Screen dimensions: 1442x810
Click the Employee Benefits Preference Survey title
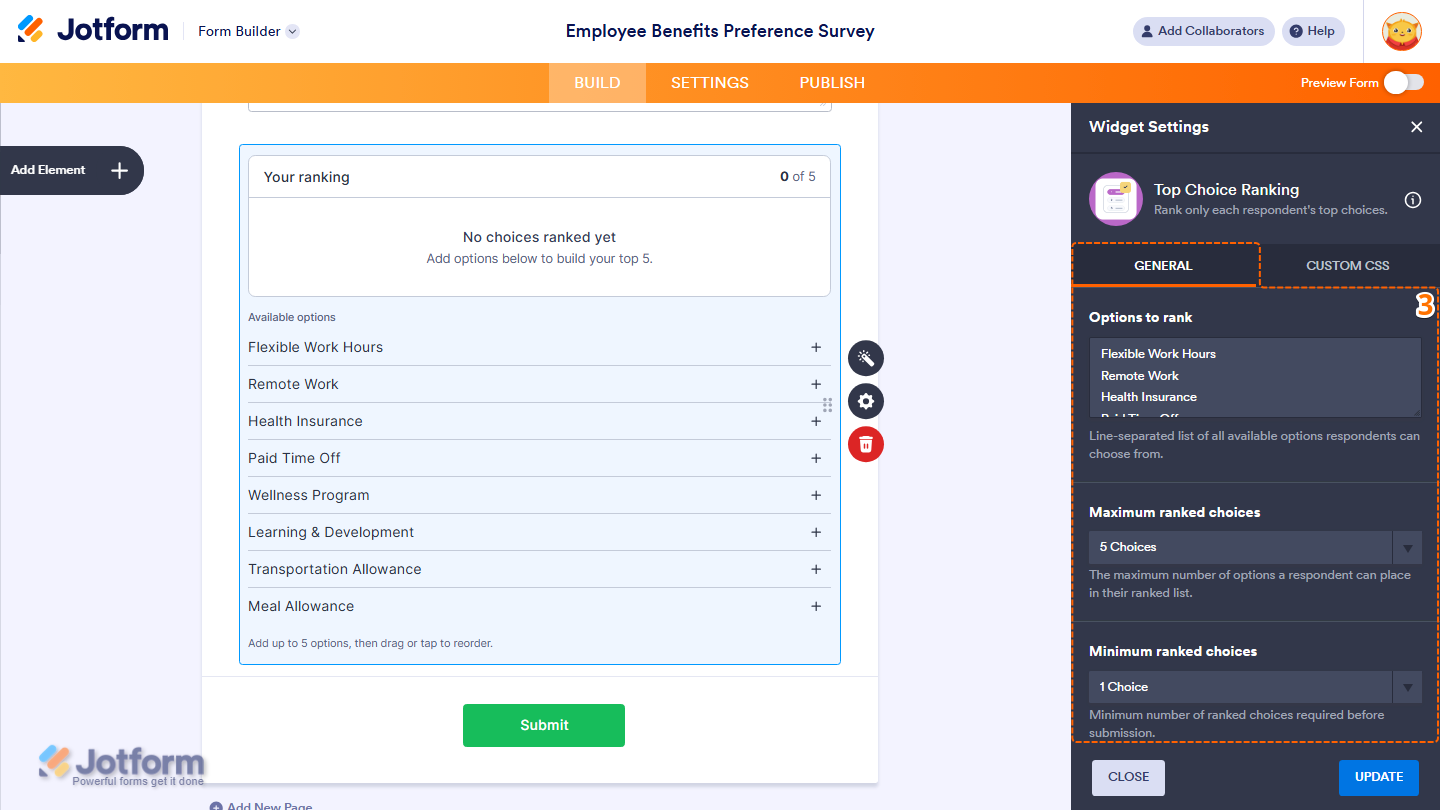pos(720,31)
